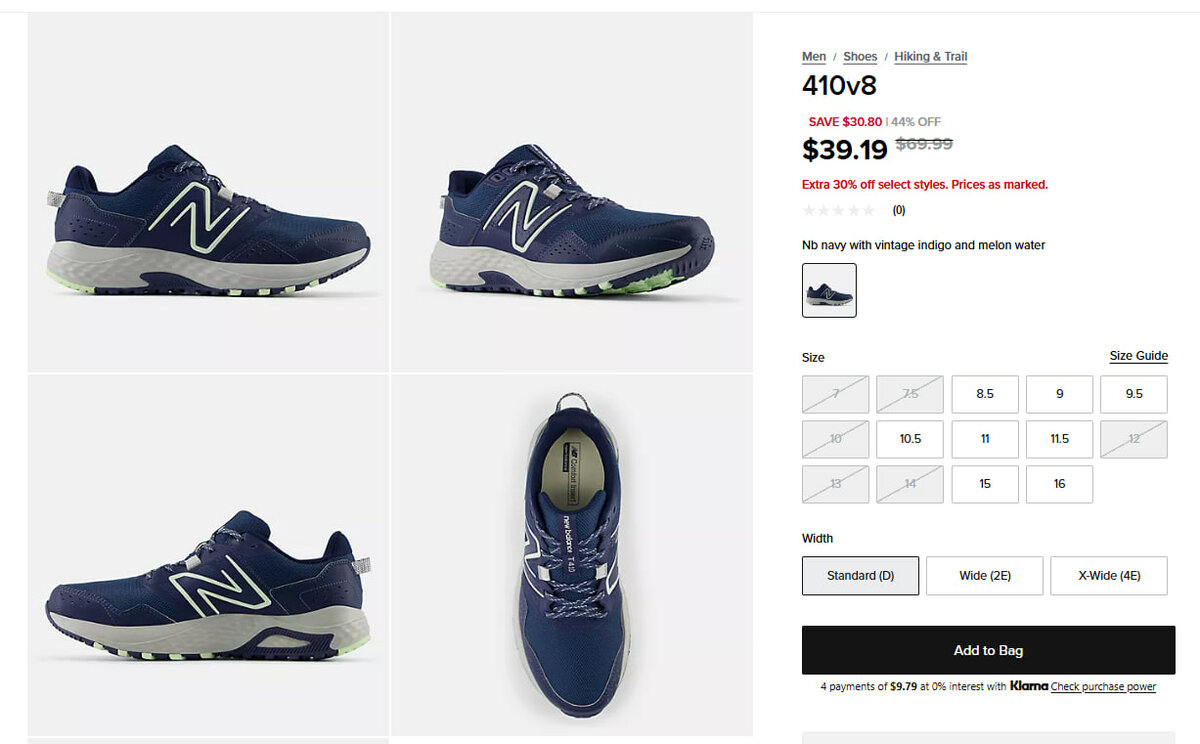Click the star rating icons
Screen dimensions: 1200x744
click(839, 210)
